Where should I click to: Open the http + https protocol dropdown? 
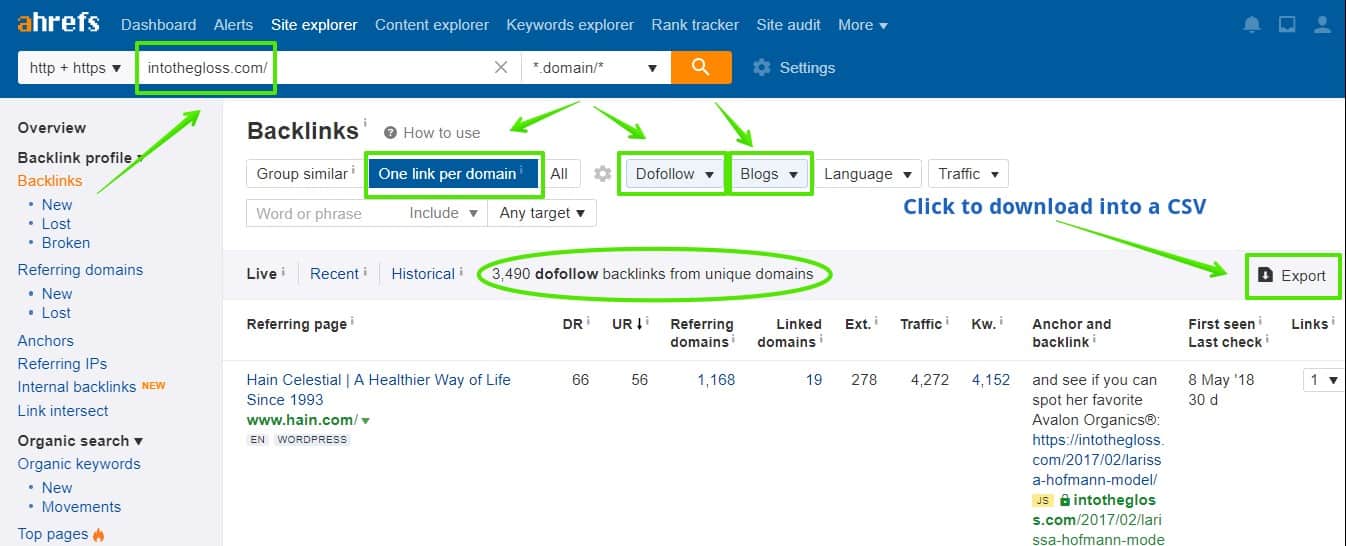tap(75, 68)
